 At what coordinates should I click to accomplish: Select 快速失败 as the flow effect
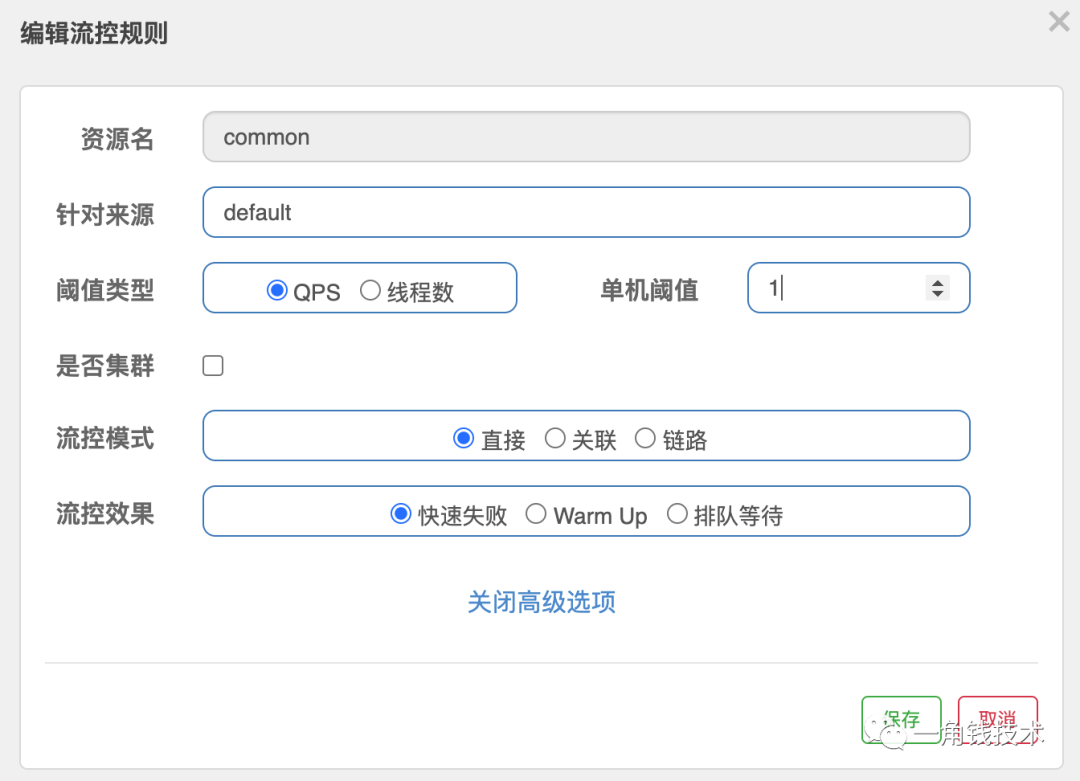[401, 514]
